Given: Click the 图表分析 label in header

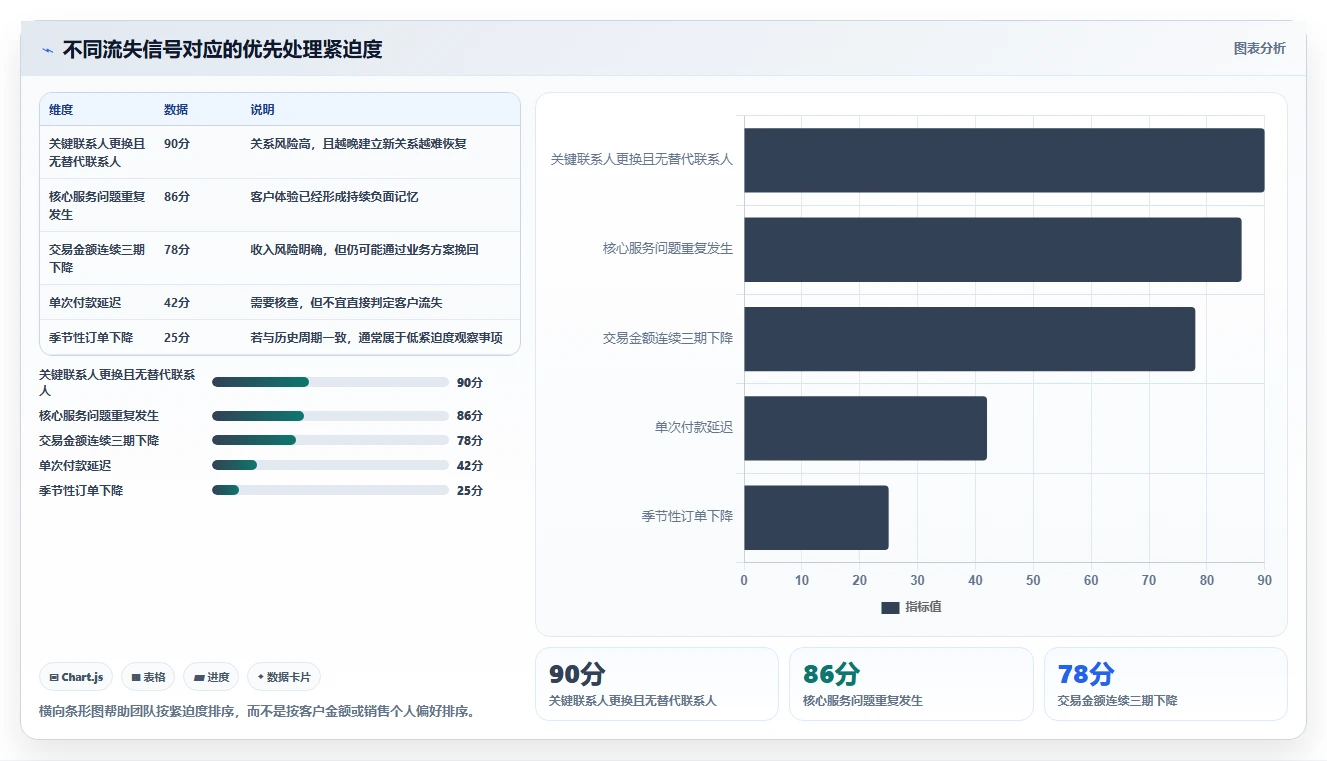Looking at the screenshot, I should [x=1260, y=48].
